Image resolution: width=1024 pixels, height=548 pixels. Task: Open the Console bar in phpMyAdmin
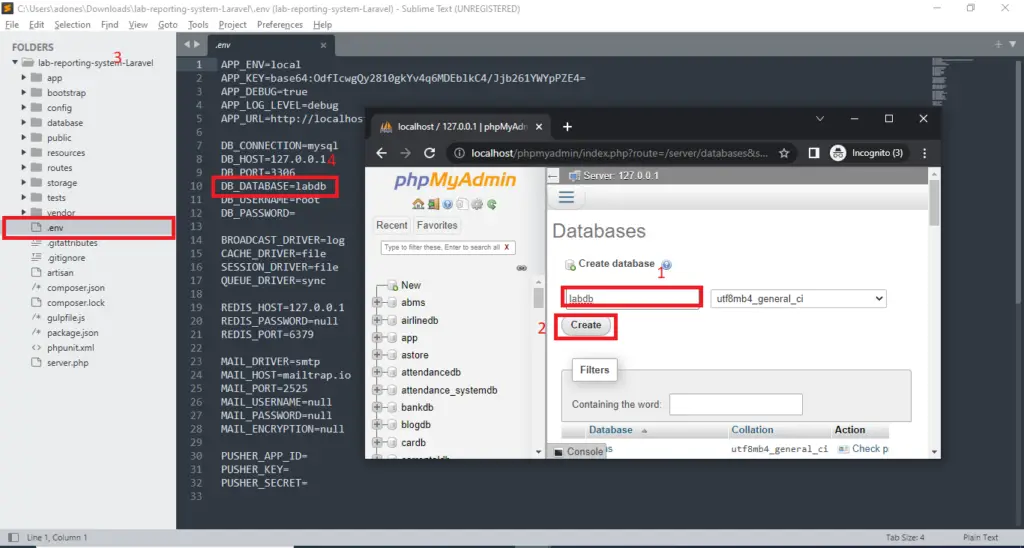coord(579,451)
